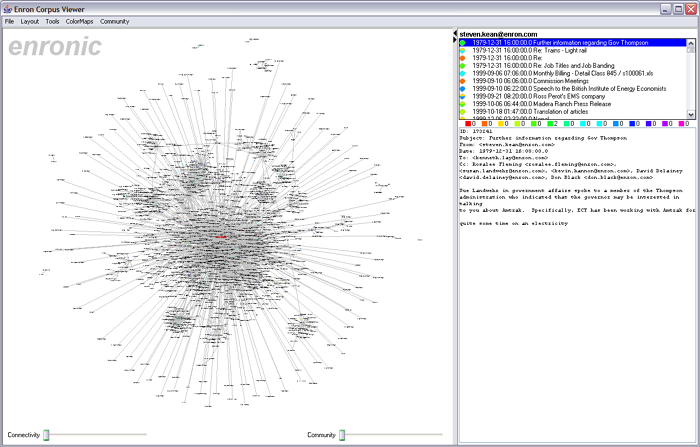
Task: Select email 'Speech to the British Institute'
Action: pos(573,88)
